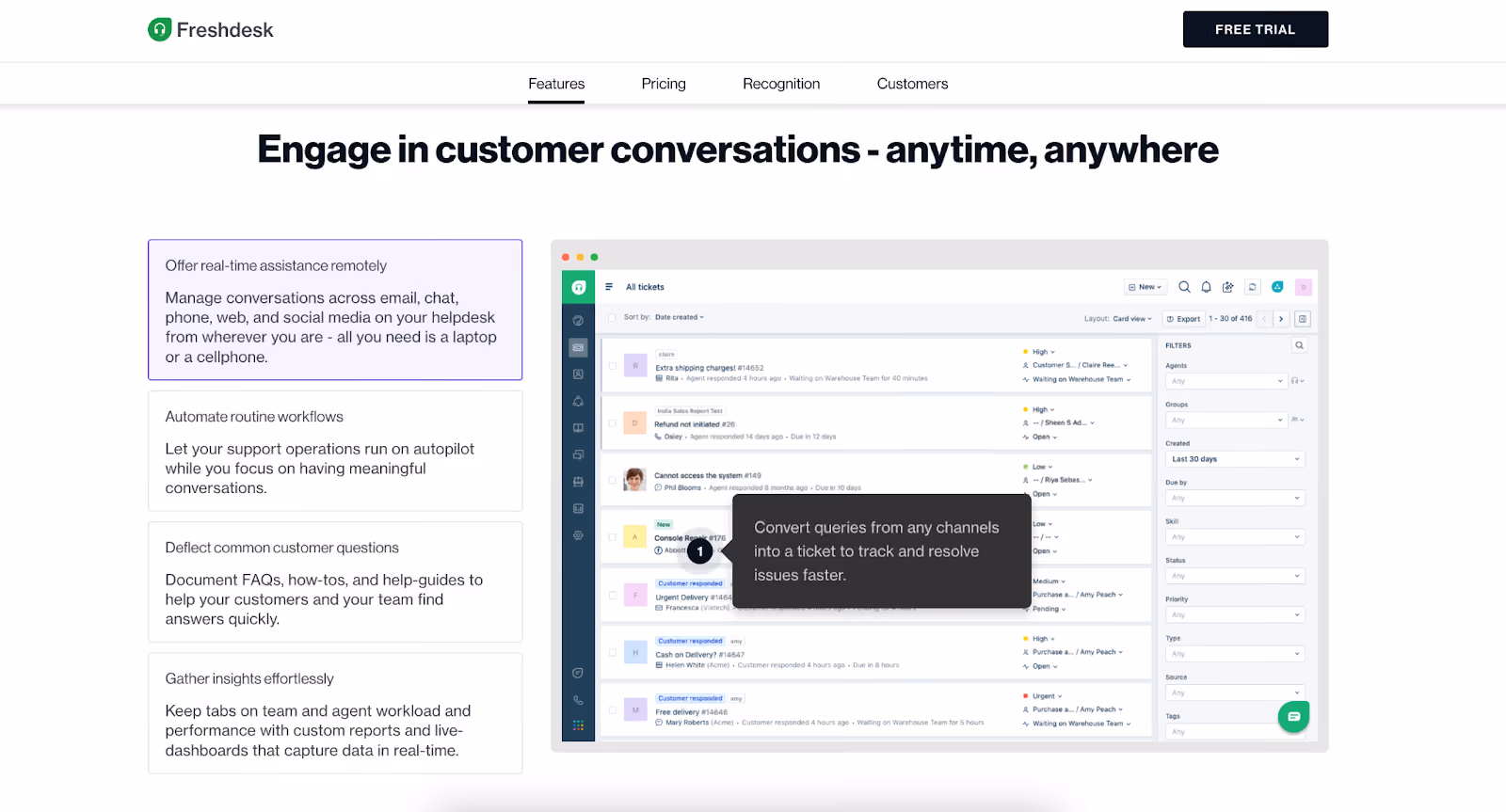Click the FREE TRIAL button
The width and height of the screenshot is (1506, 812).
tap(1255, 29)
